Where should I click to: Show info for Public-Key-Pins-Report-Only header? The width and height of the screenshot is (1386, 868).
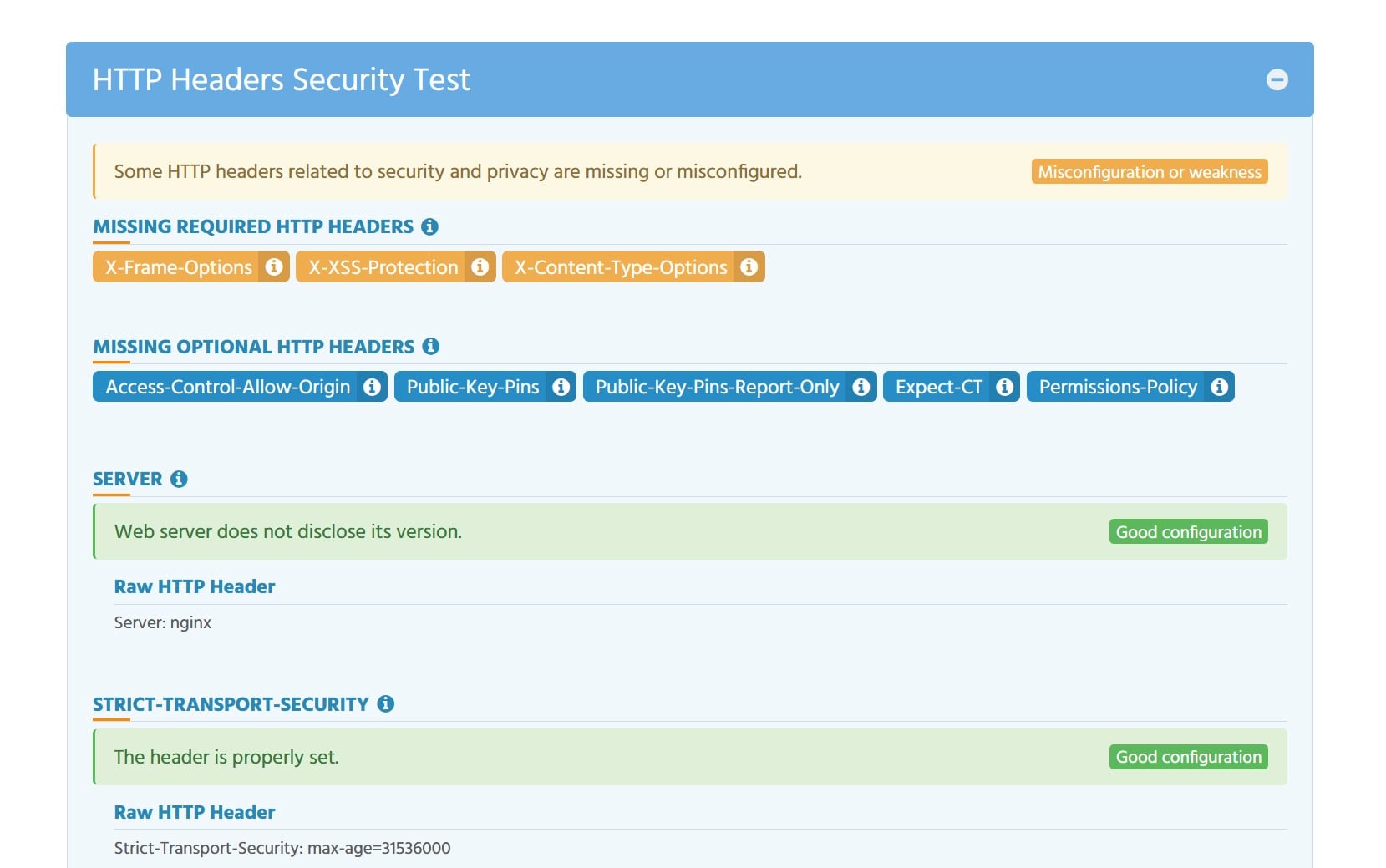[861, 387]
